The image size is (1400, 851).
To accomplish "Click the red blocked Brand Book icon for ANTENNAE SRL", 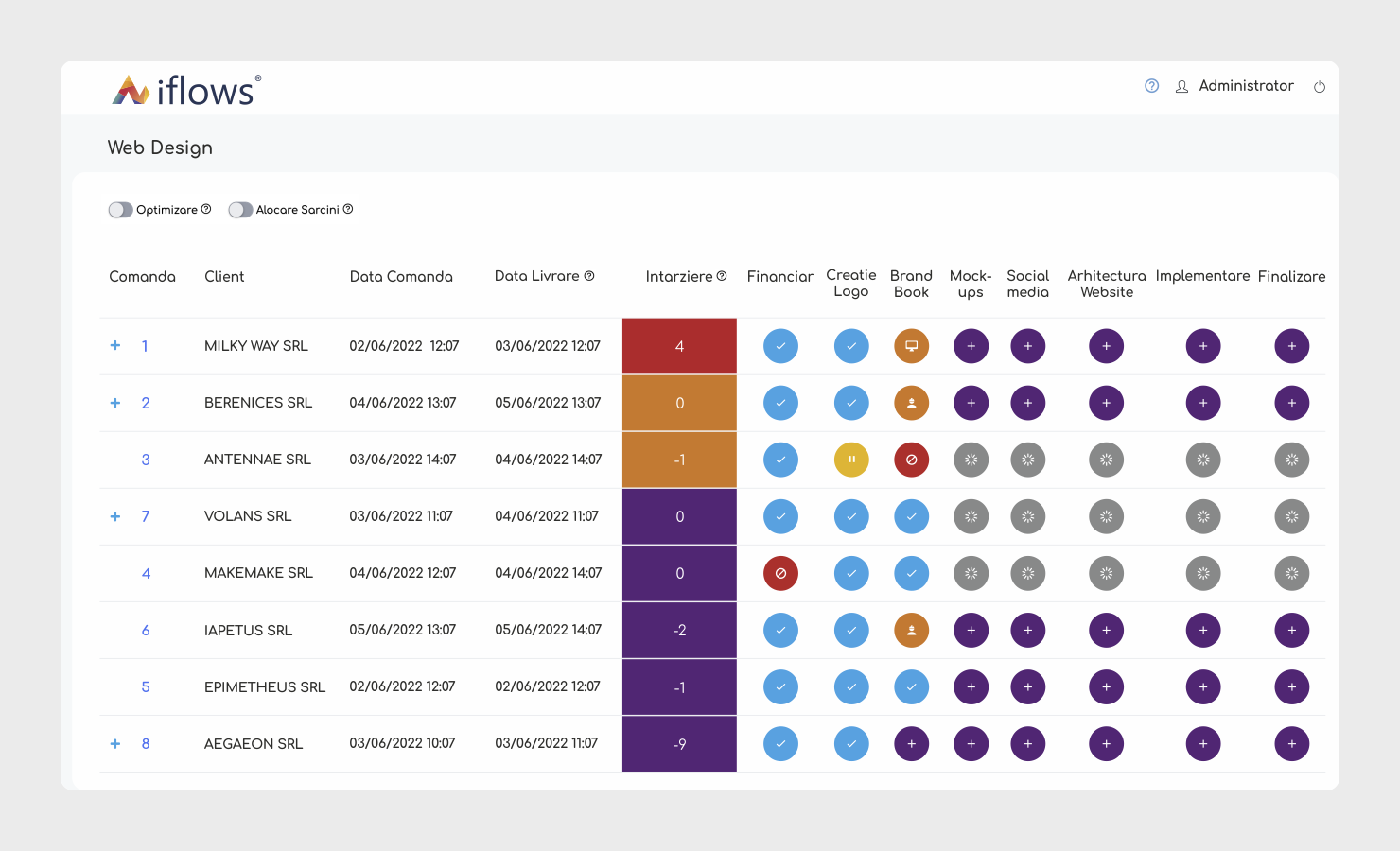I will [x=911, y=460].
